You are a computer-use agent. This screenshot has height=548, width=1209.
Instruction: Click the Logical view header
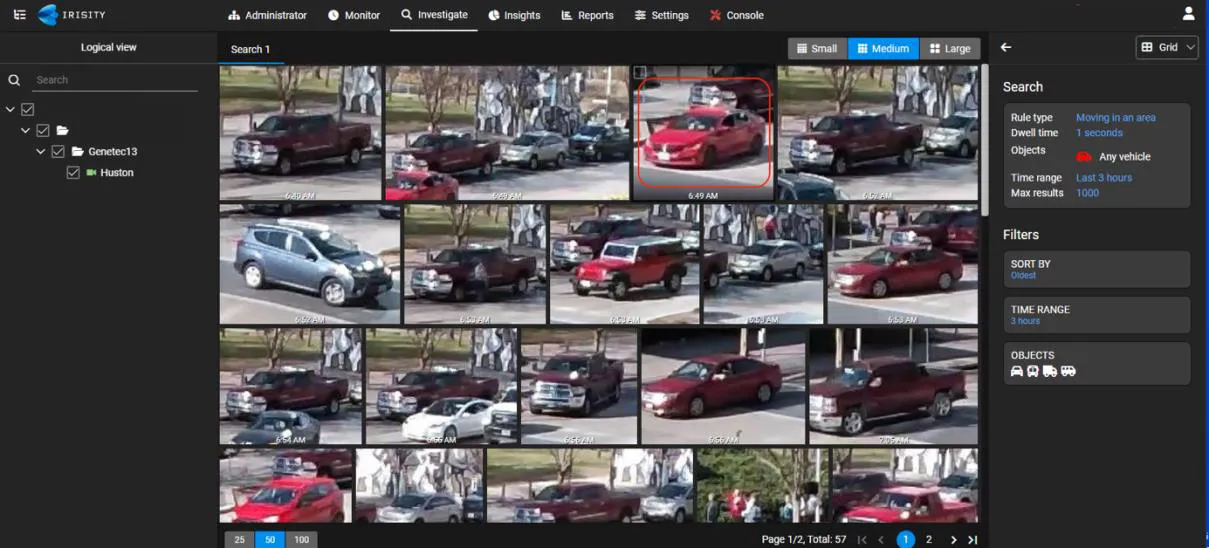(109, 47)
